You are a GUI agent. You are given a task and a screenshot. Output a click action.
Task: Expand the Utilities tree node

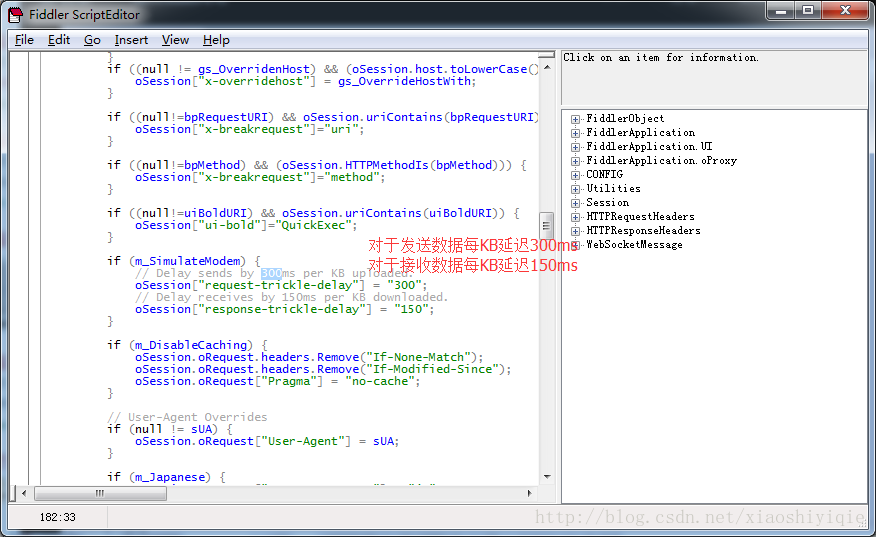pyautogui.click(x=575, y=189)
